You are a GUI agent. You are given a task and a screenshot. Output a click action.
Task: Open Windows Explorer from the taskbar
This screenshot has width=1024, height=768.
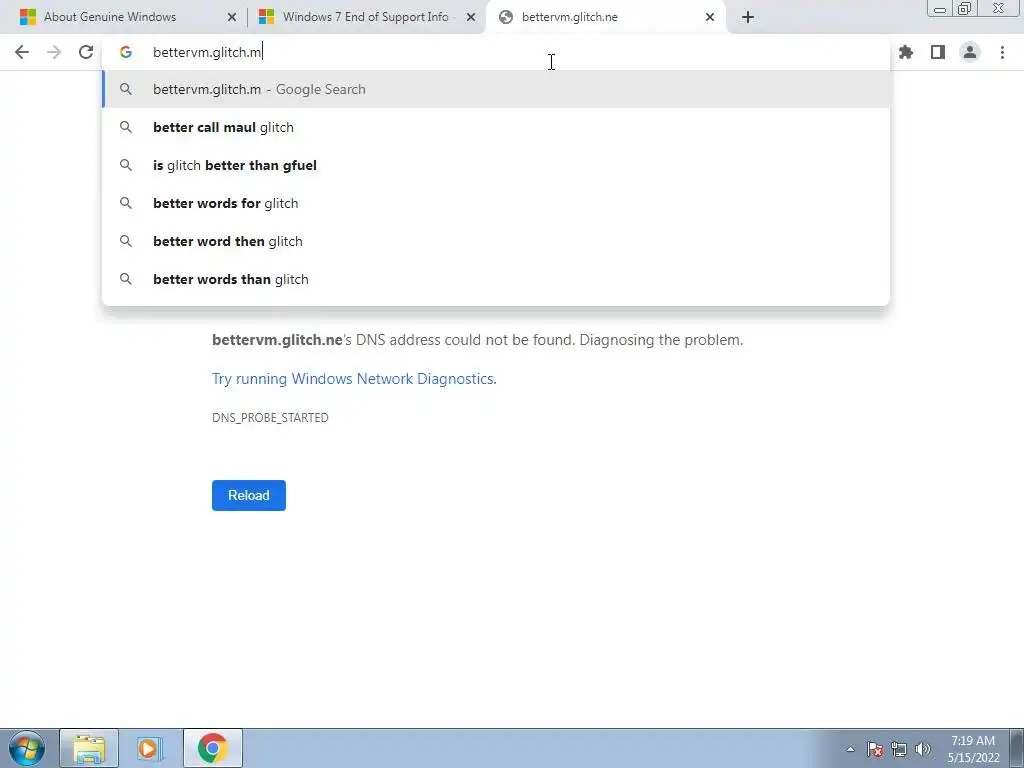pos(89,748)
